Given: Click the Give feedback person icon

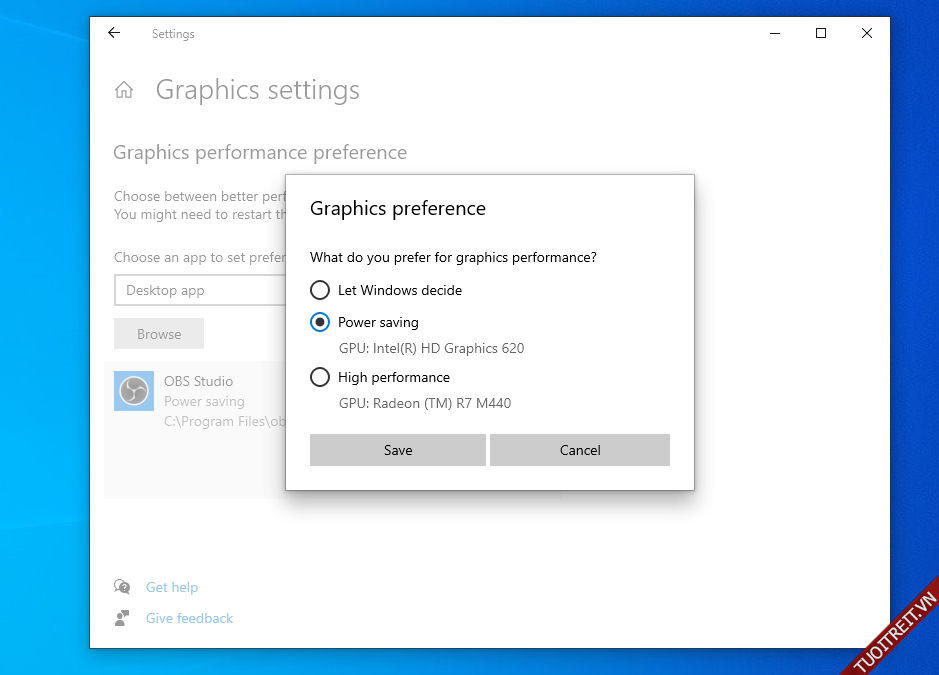Looking at the screenshot, I should click(122, 618).
